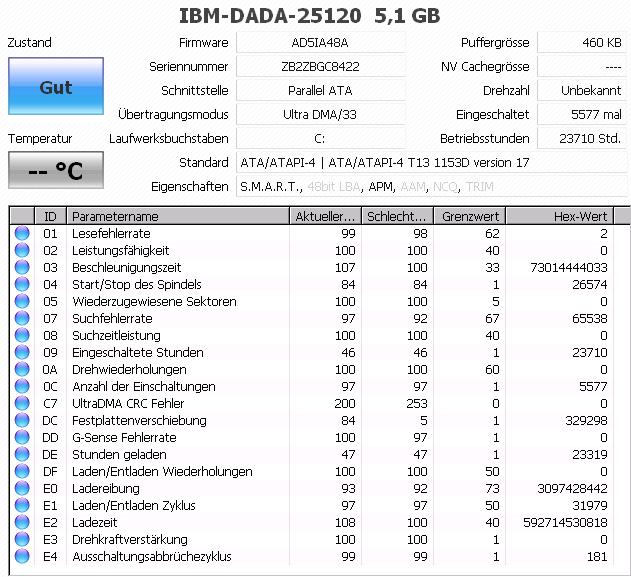Select the UltraDMA CRC Fehler worst value 253
631x577 pixels.
pyautogui.click(x=417, y=403)
